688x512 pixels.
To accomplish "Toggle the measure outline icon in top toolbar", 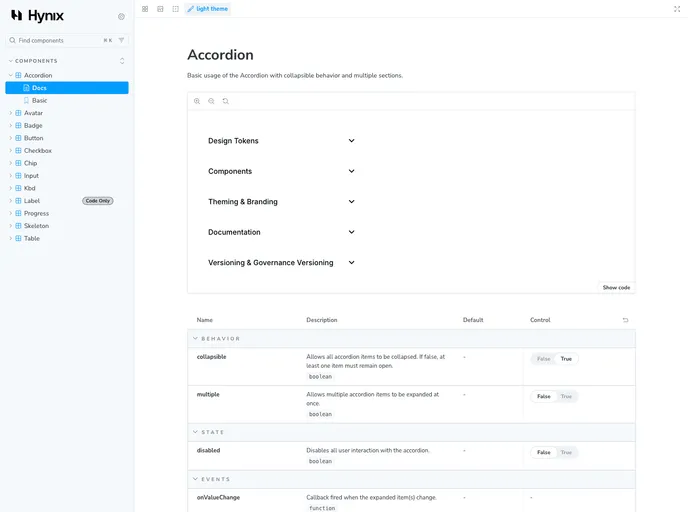I will [x=176, y=9].
